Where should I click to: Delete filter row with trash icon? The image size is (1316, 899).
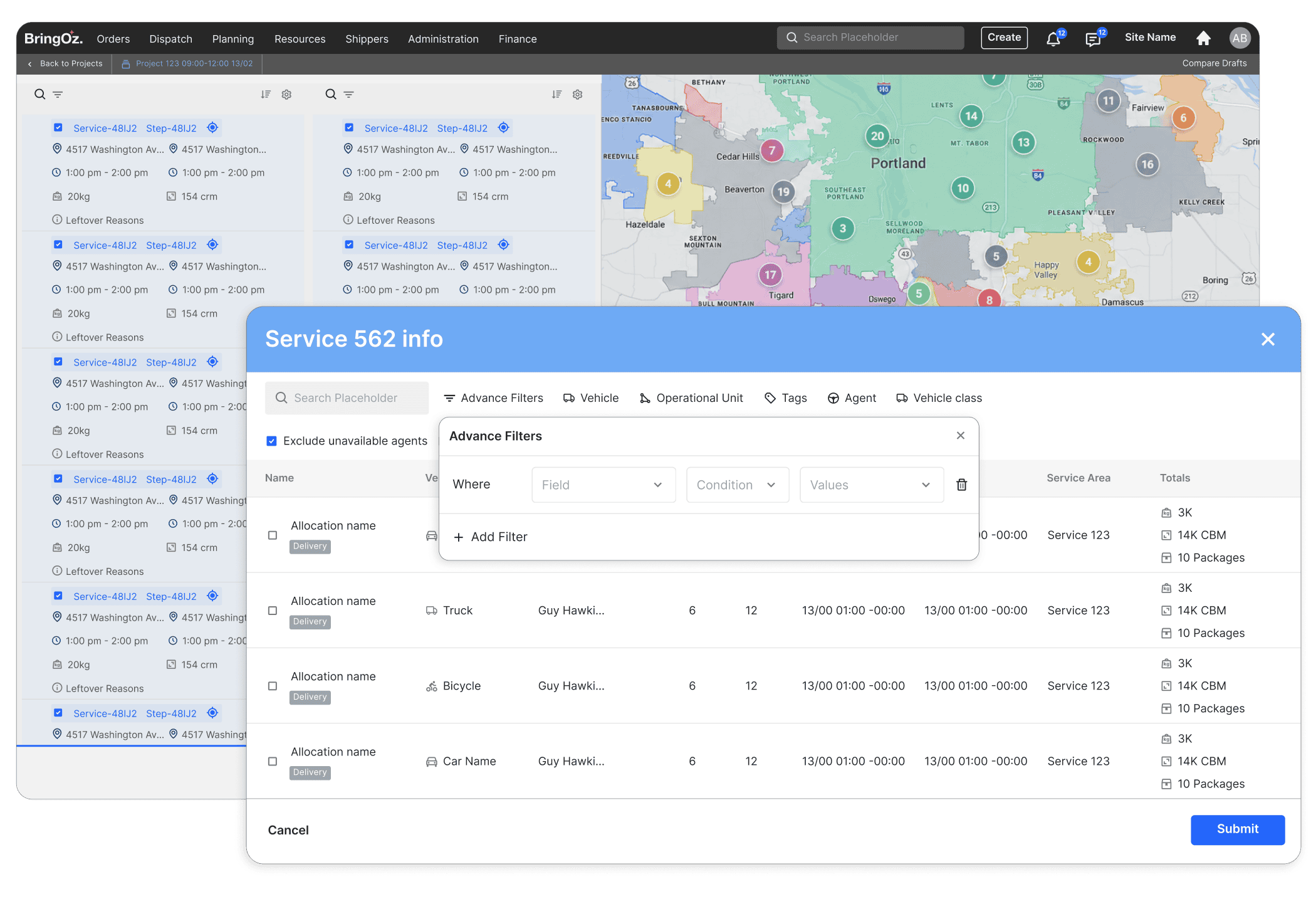pyautogui.click(x=961, y=485)
